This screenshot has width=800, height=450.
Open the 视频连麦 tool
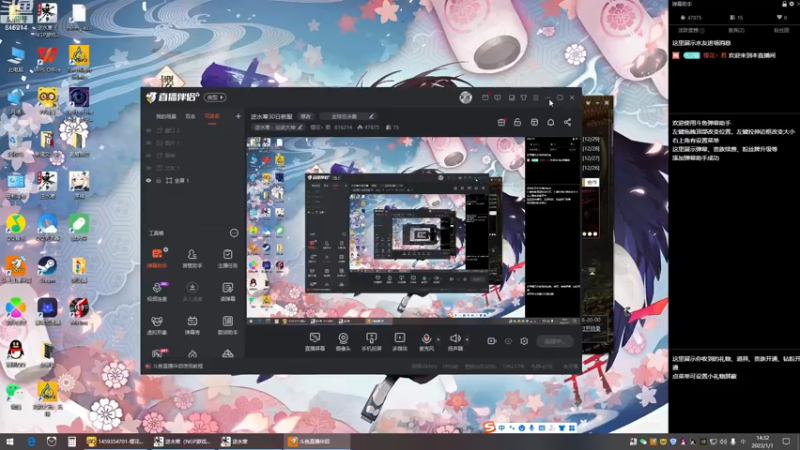(157, 291)
